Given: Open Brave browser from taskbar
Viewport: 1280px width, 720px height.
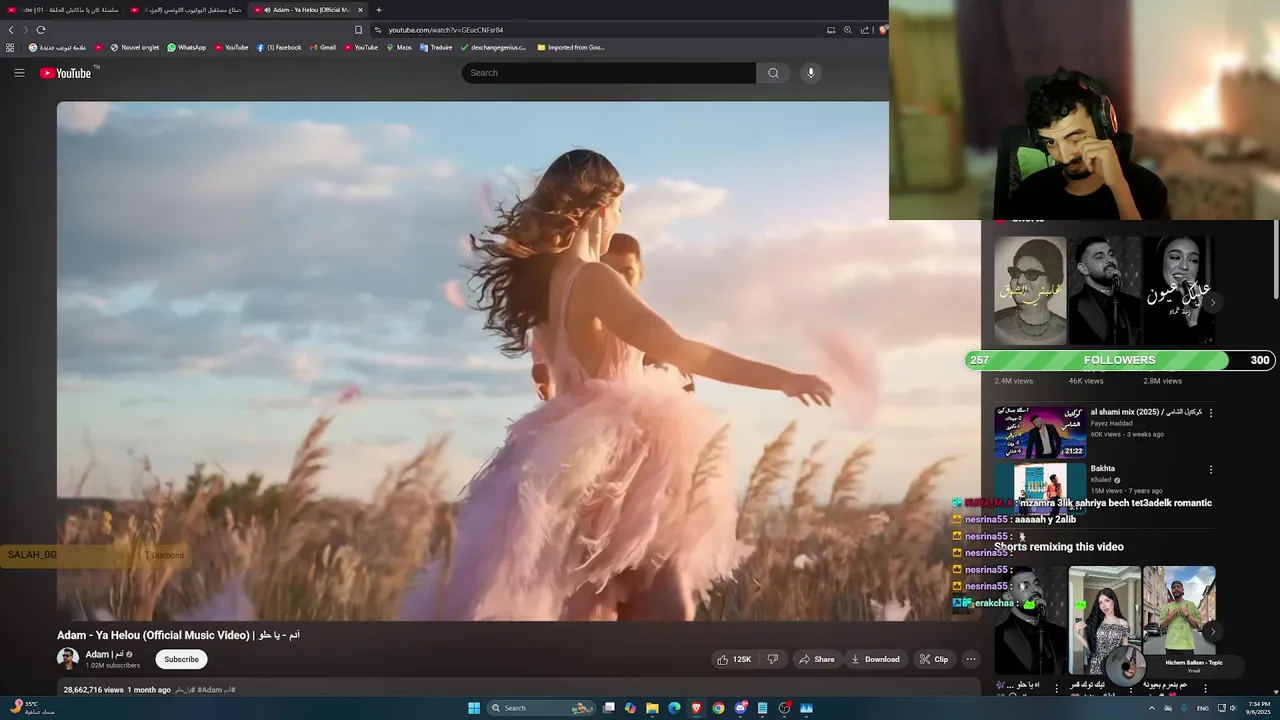Looking at the screenshot, I should tap(696, 708).
